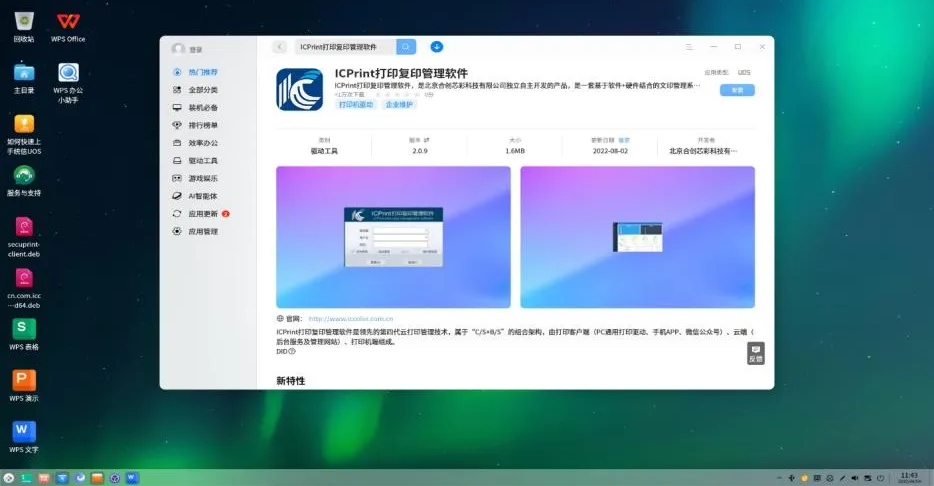Open the 主目录 home folder icon
The height and width of the screenshot is (486, 934).
(24, 78)
